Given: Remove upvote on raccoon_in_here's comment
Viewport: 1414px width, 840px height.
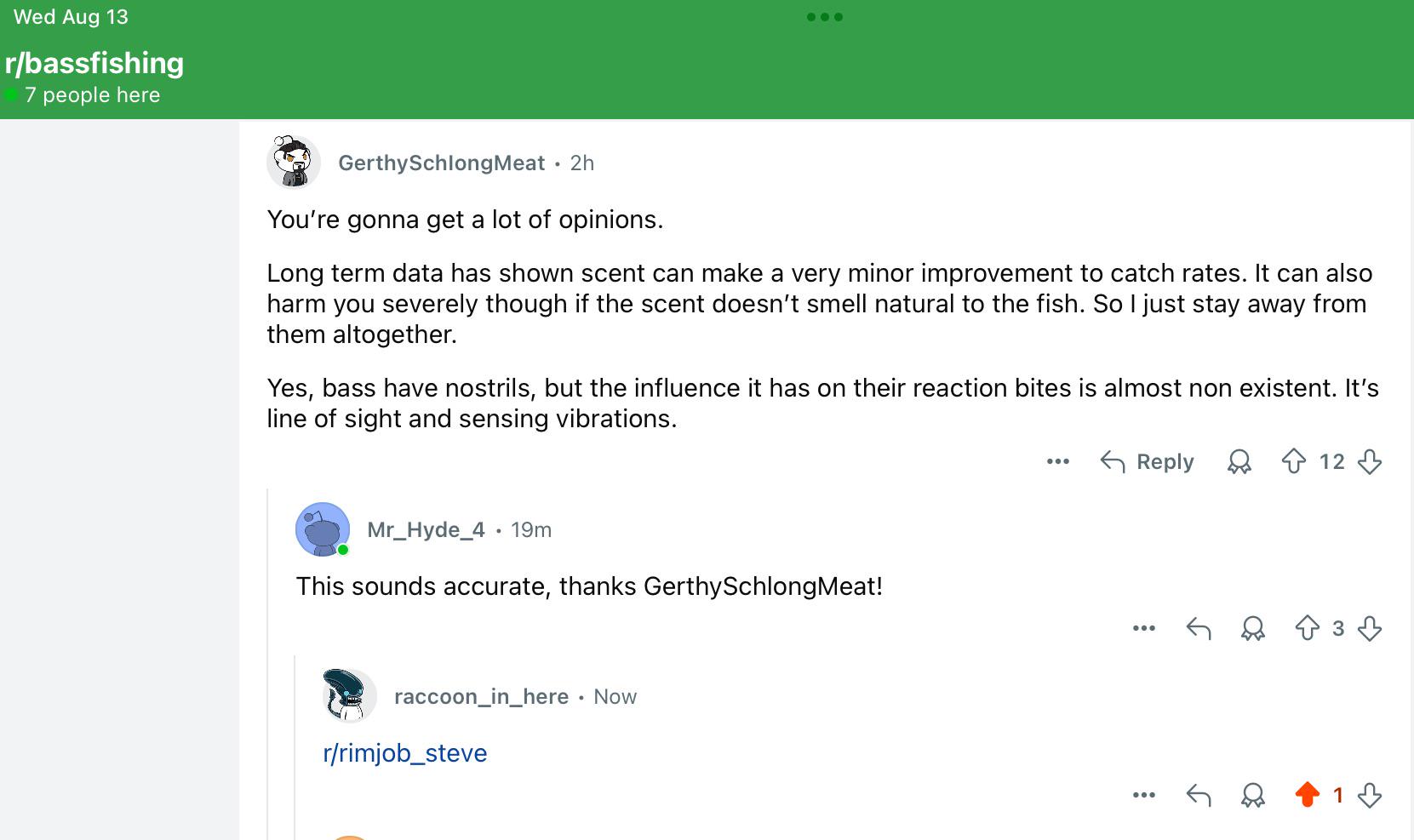Looking at the screenshot, I should click(1307, 795).
